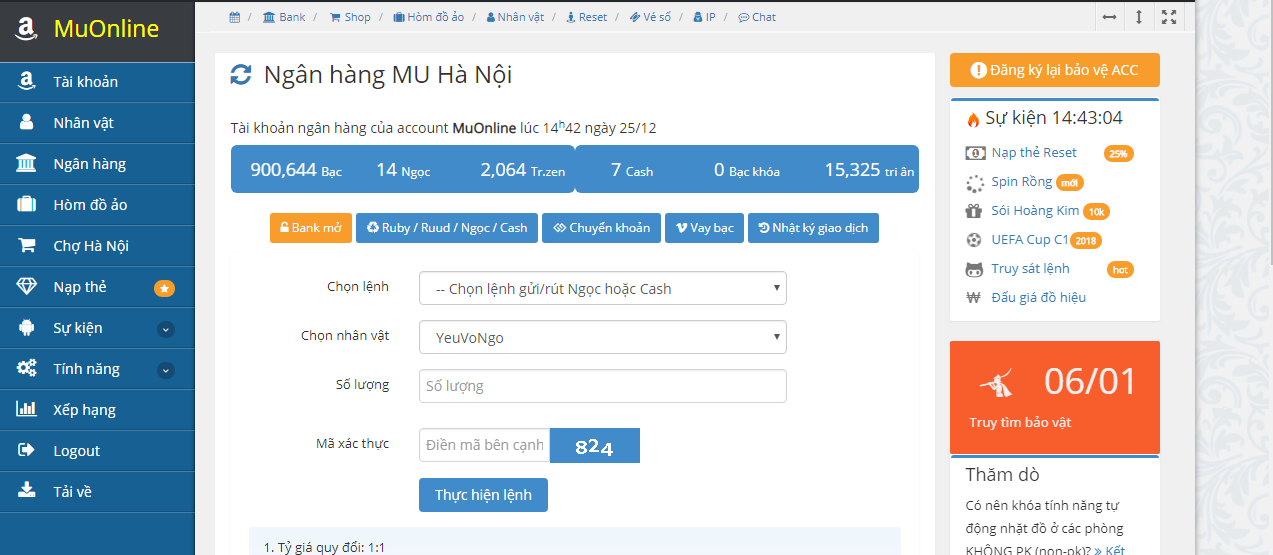Click the 0 Bạc khóa balance

747,170
